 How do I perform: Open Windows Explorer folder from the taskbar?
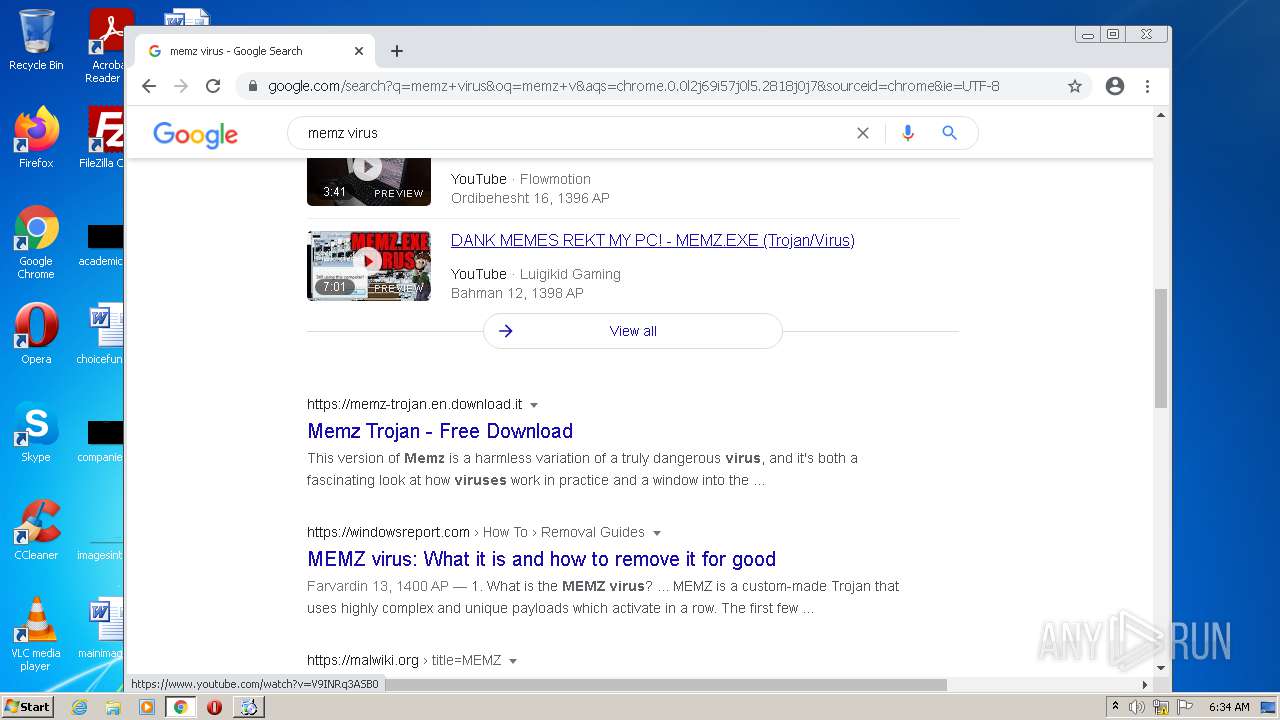(x=113, y=707)
